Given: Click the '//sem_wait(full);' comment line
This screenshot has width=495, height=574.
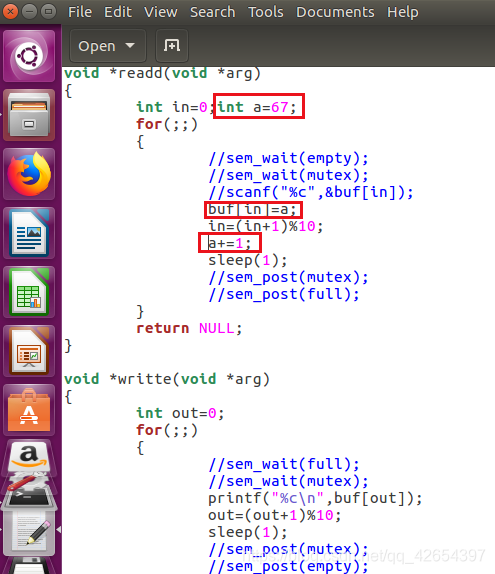Looking at the screenshot, I should 284,464.
